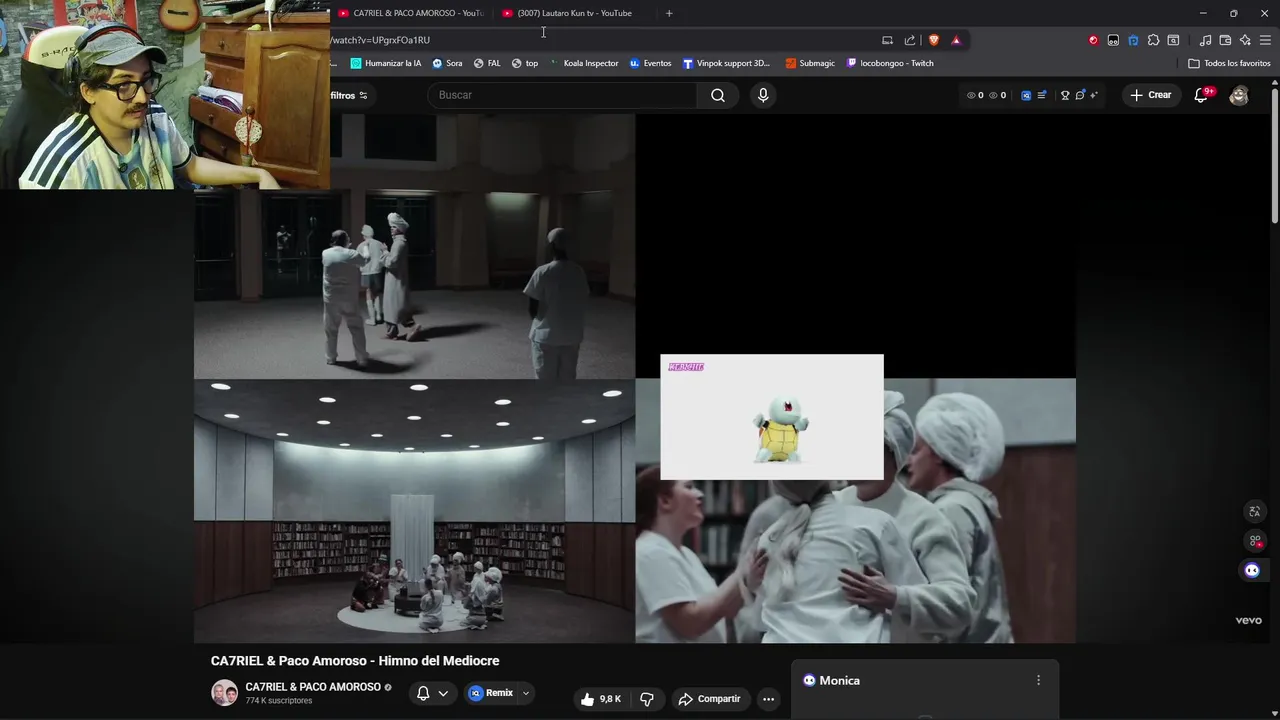
Task: Click the Crear create button
Action: pos(1150,95)
